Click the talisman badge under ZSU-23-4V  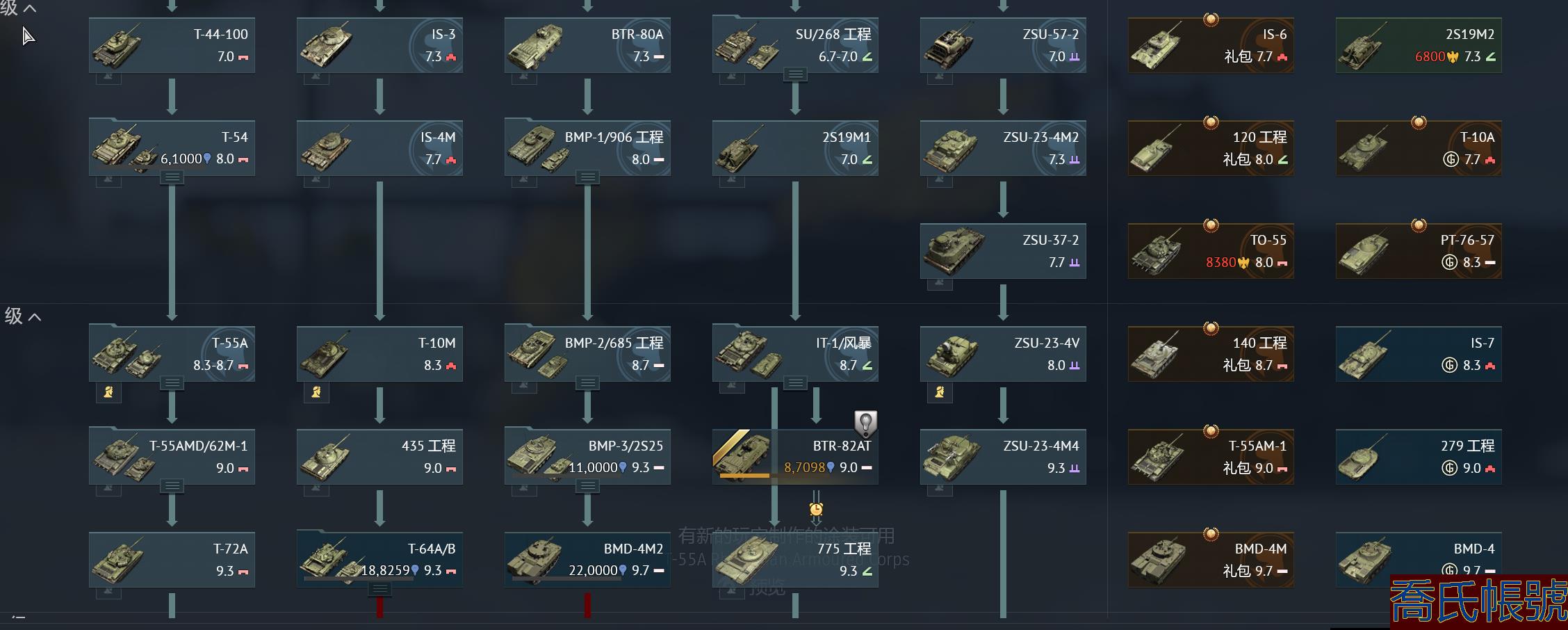pos(940,392)
